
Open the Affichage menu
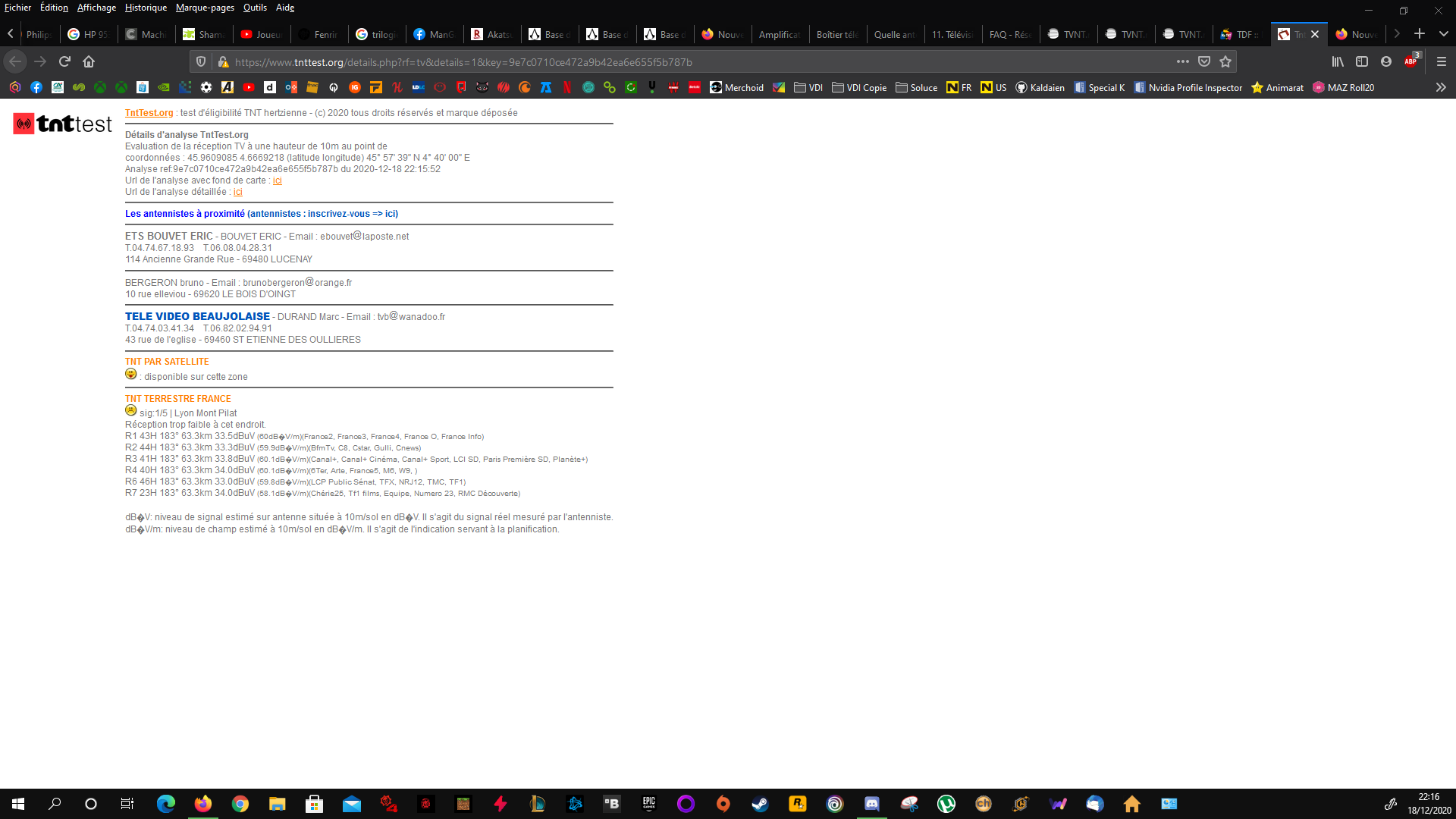point(96,8)
